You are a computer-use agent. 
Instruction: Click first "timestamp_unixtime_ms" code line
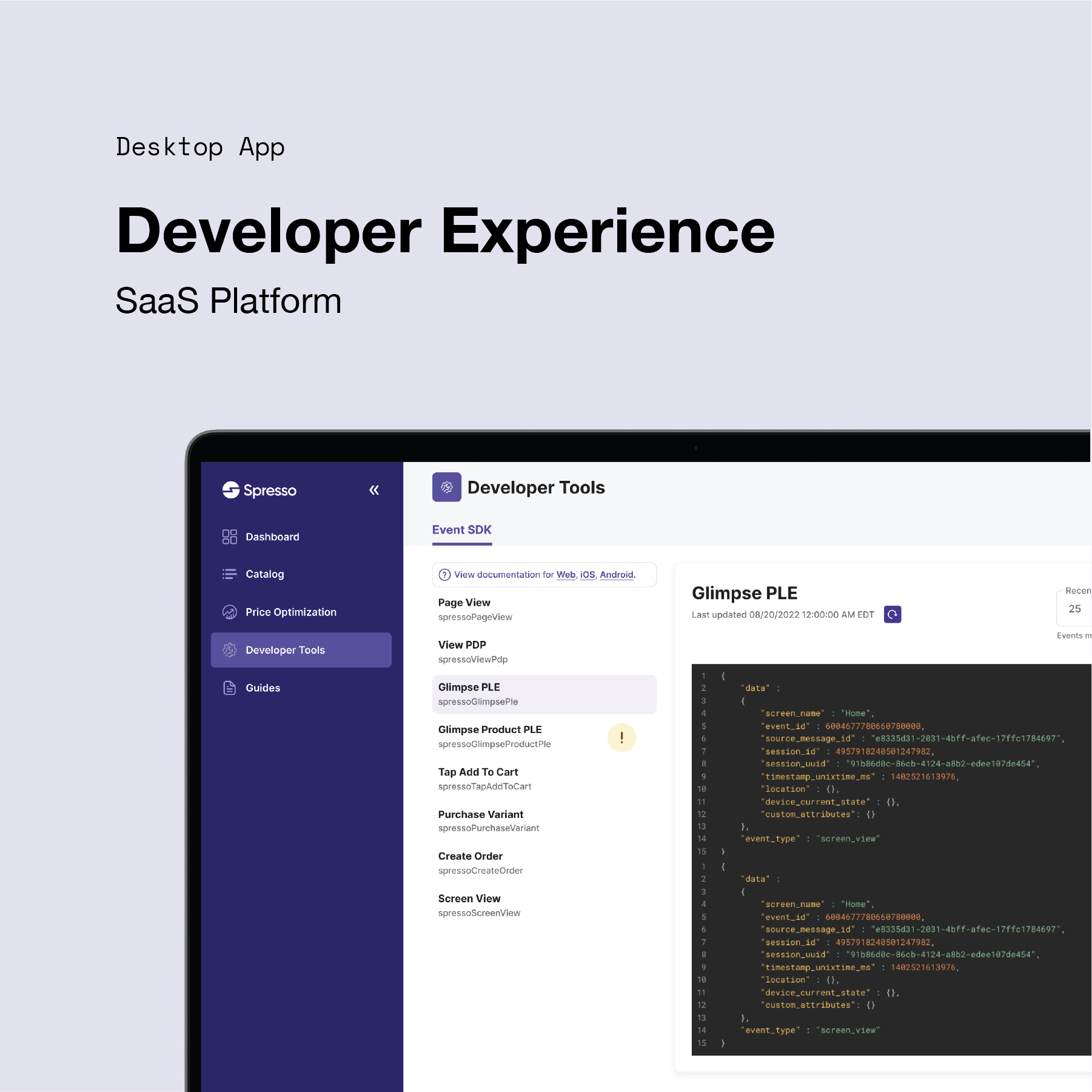860,777
